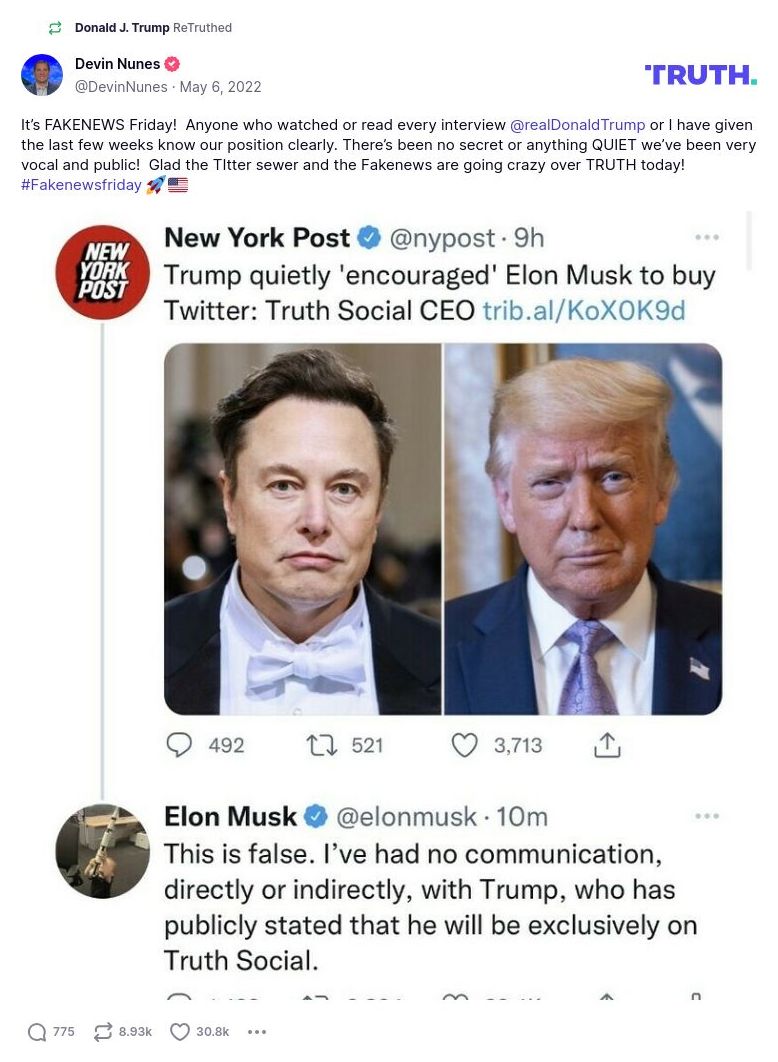
Task: Click the share upload icon on the NY Post tweet
Action: tap(607, 744)
